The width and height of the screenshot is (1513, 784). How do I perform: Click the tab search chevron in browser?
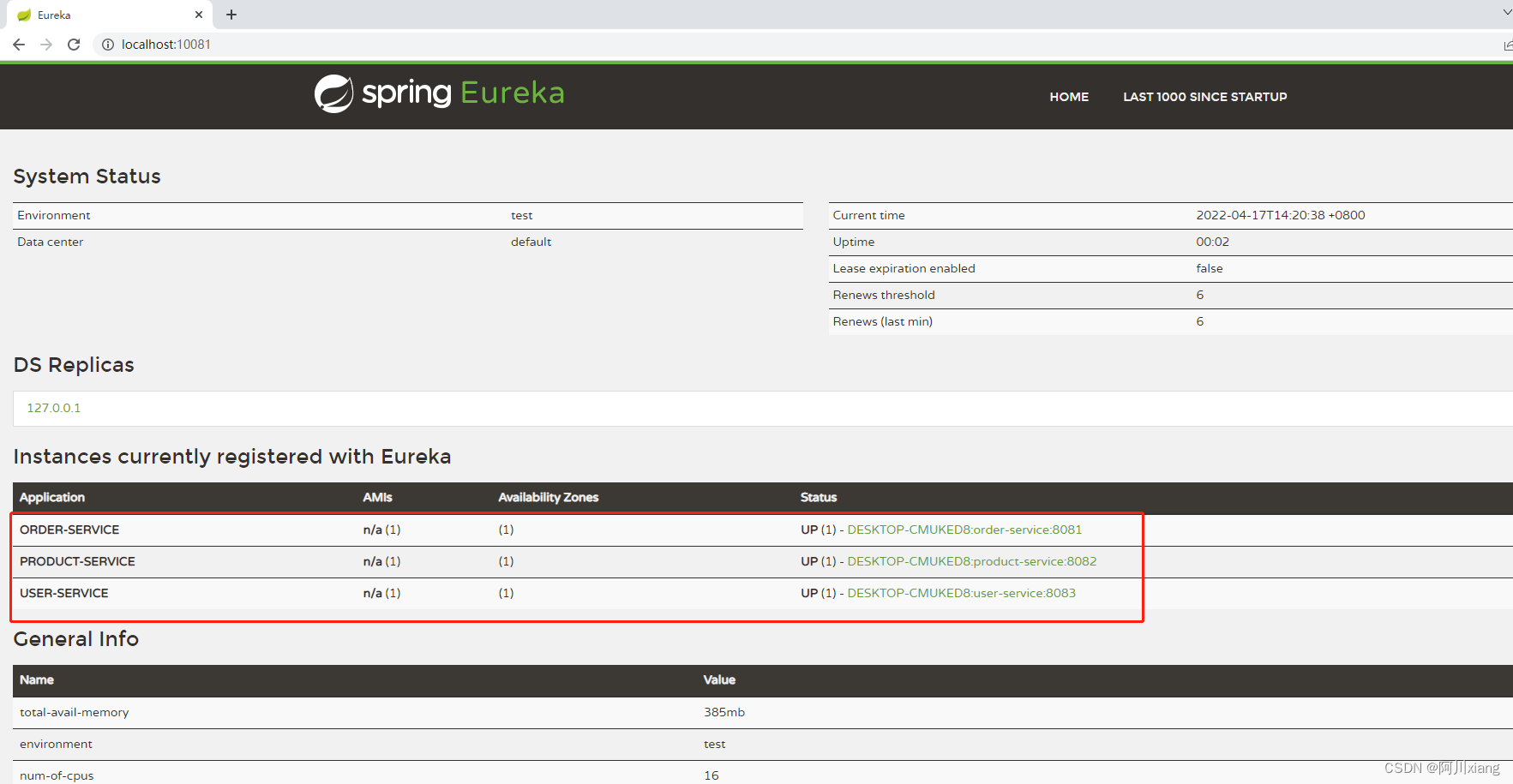tap(1507, 13)
